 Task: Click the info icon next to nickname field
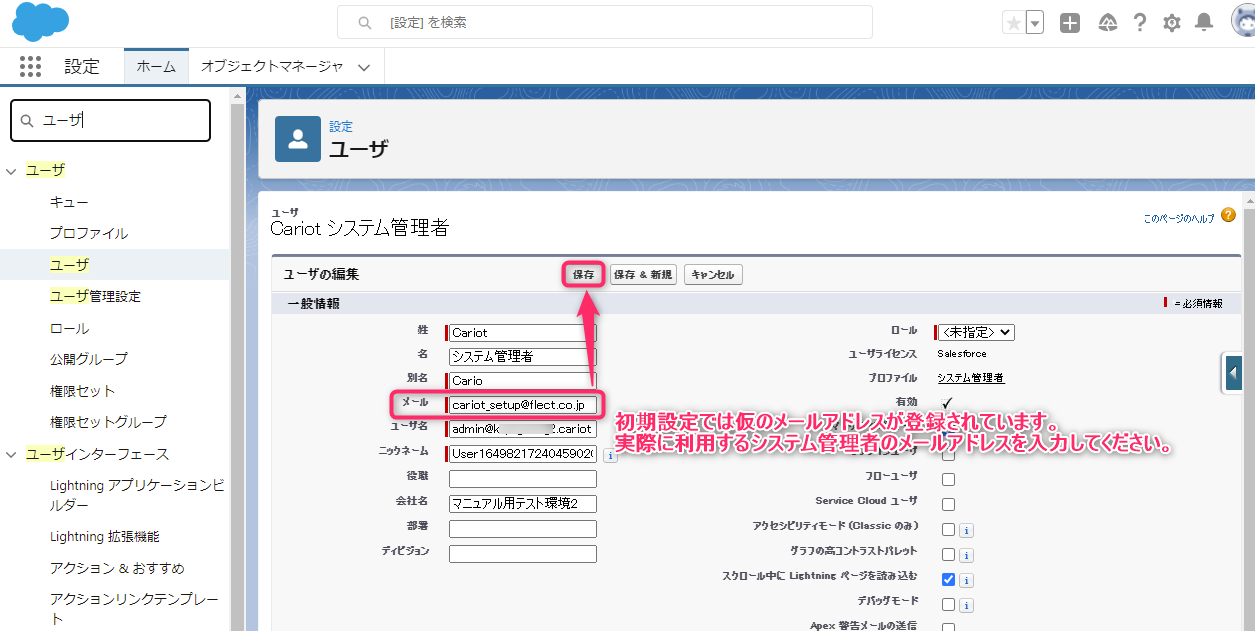coord(610,455)
